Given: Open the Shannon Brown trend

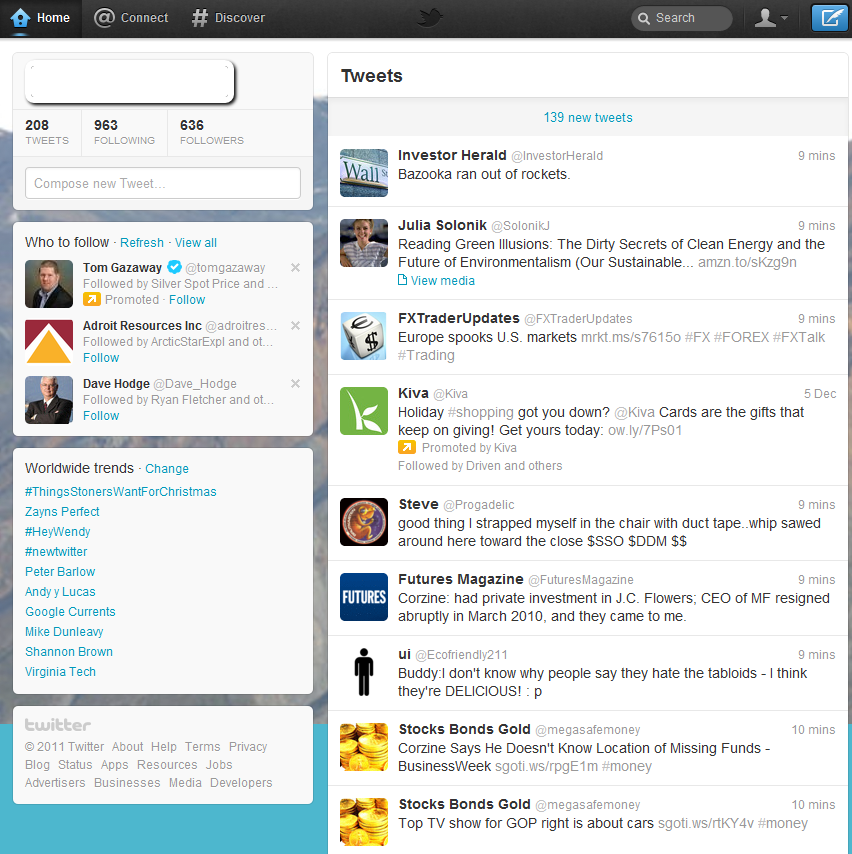Looking at the screenshot, I should [x=69, y=651].
